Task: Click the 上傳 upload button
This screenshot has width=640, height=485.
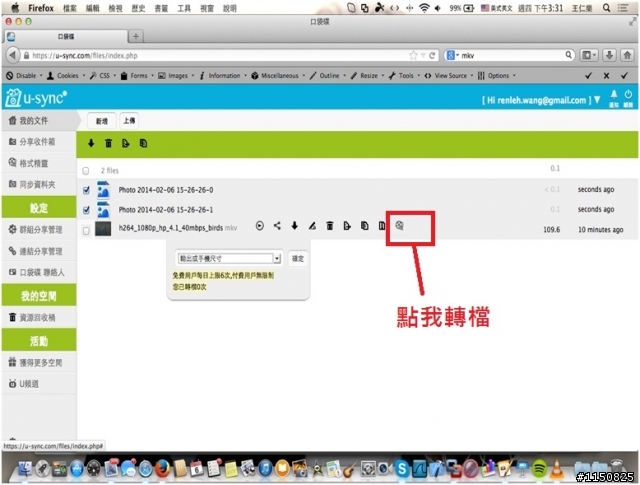Action: 129,121
